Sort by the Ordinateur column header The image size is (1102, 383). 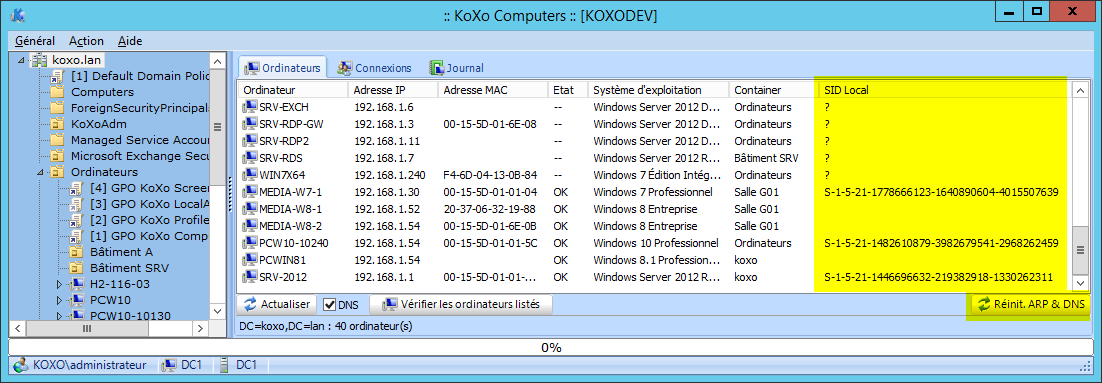292,90
